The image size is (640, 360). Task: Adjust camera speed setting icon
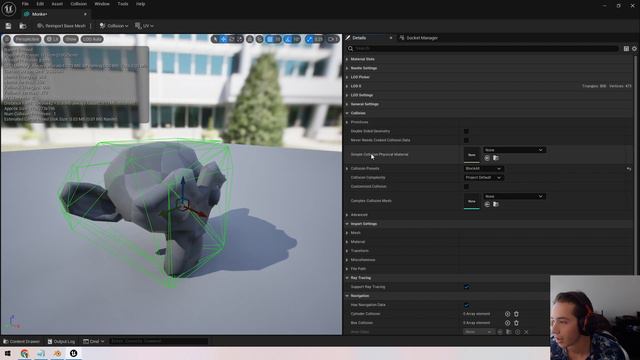tap(333, 39)
